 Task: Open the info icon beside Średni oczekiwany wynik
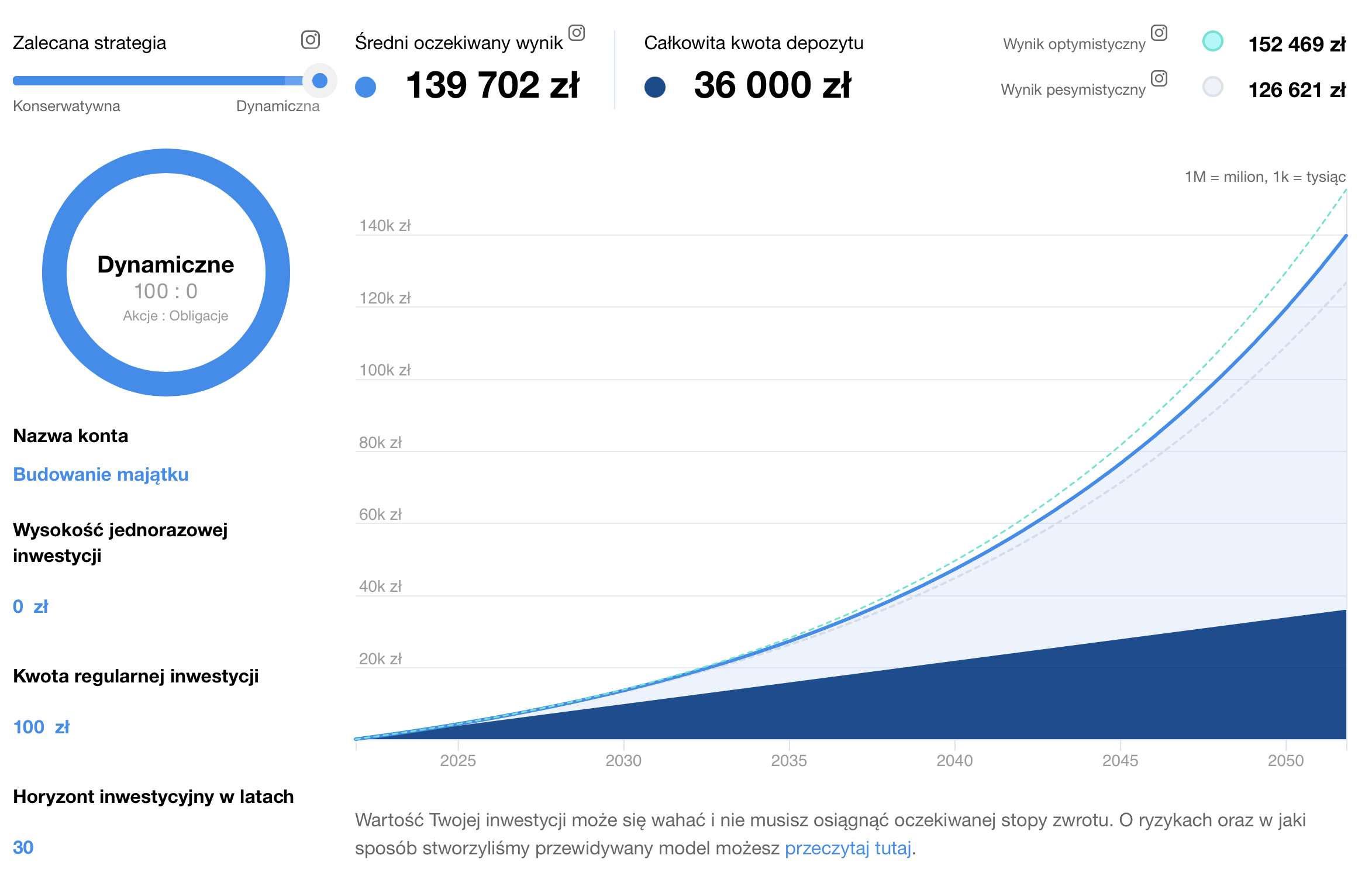tap(577, 33)
